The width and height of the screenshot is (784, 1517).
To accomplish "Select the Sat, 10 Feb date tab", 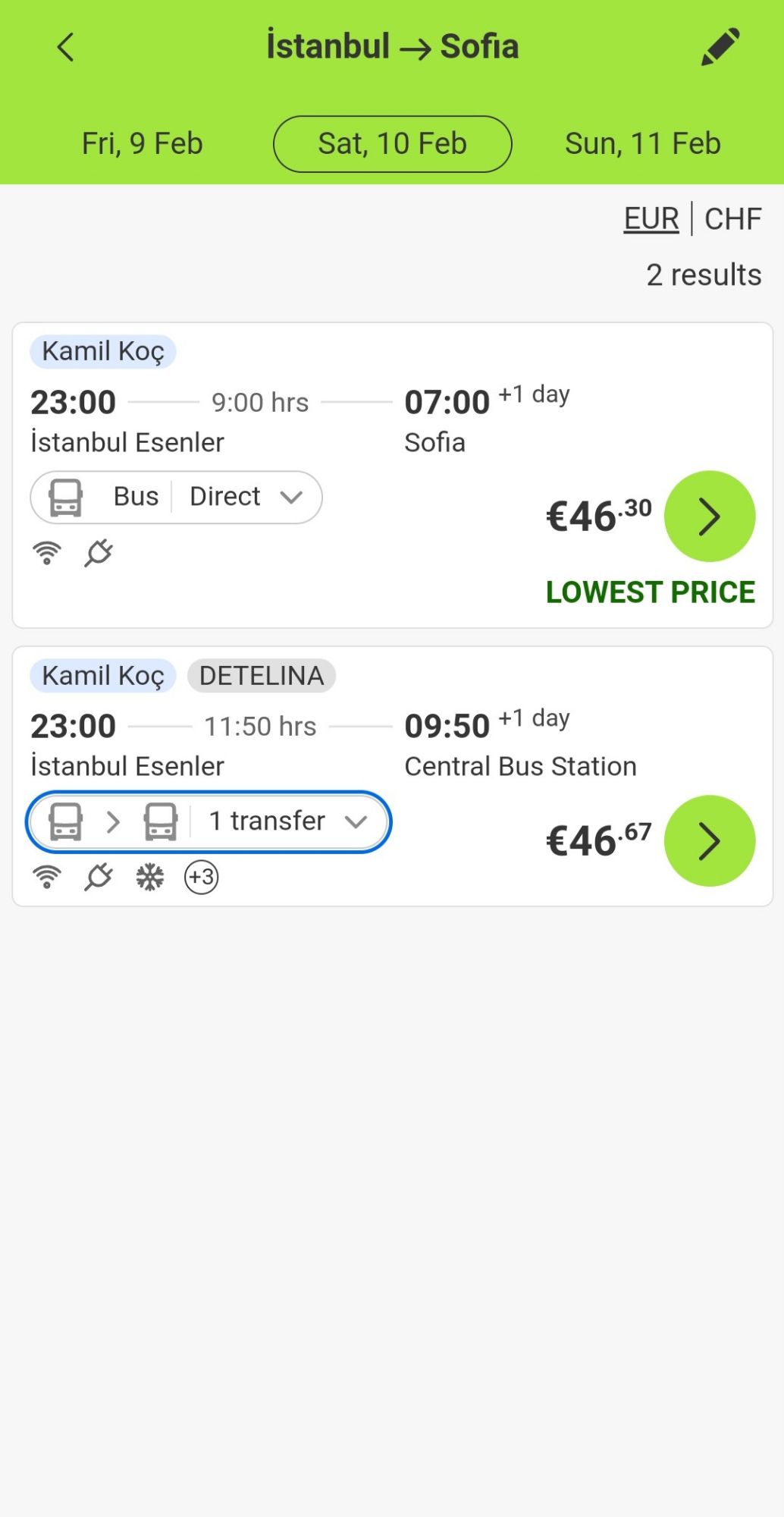I will (x=392, y=143).
